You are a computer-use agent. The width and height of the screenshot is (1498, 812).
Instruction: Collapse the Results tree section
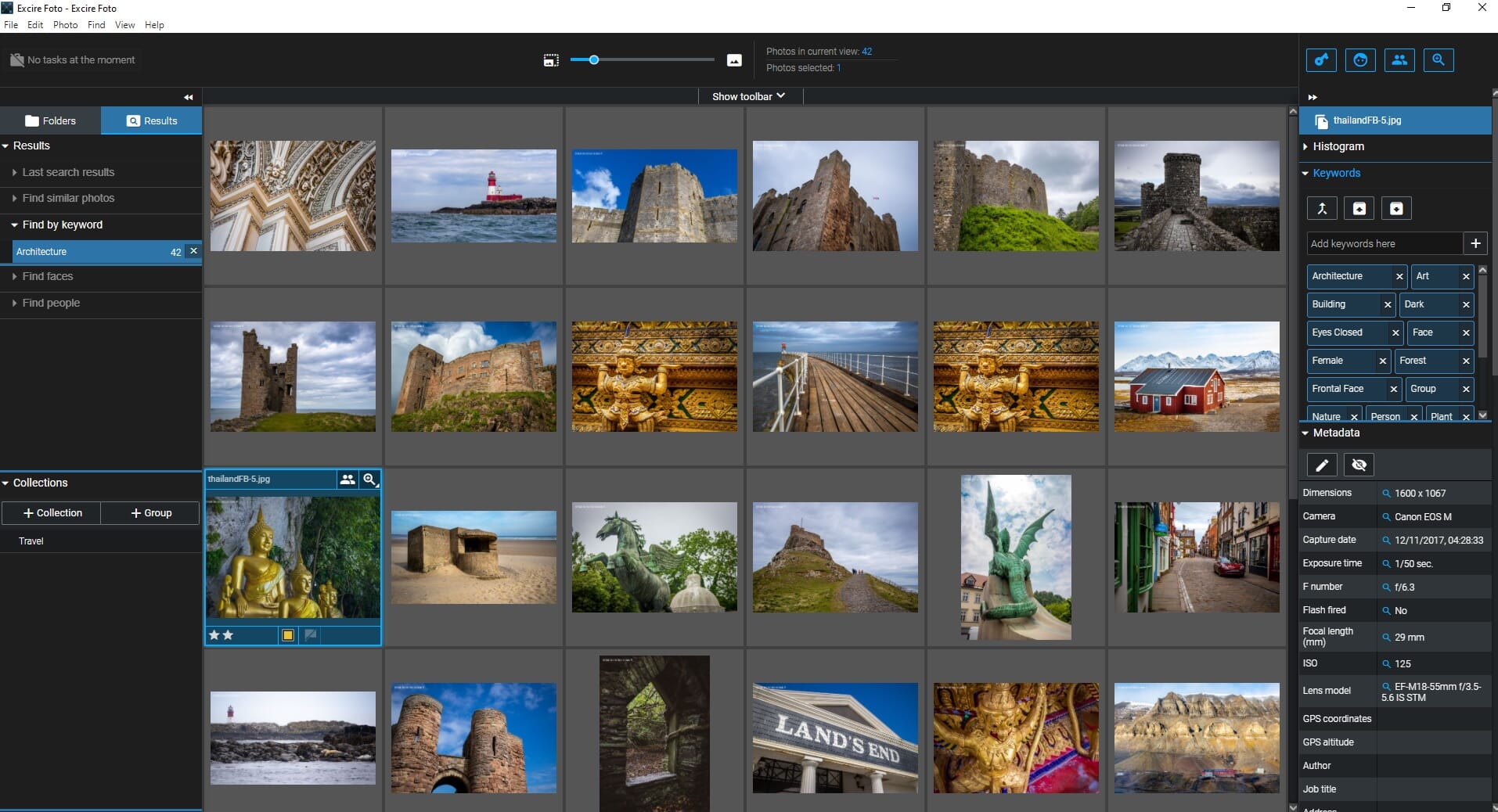(x=5, y=146)
